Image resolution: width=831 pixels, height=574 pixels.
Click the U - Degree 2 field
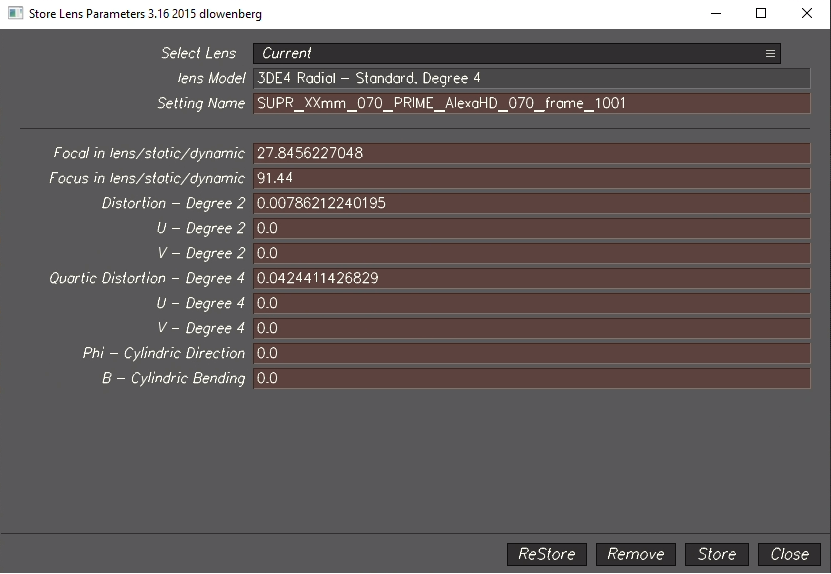[530, 228]
